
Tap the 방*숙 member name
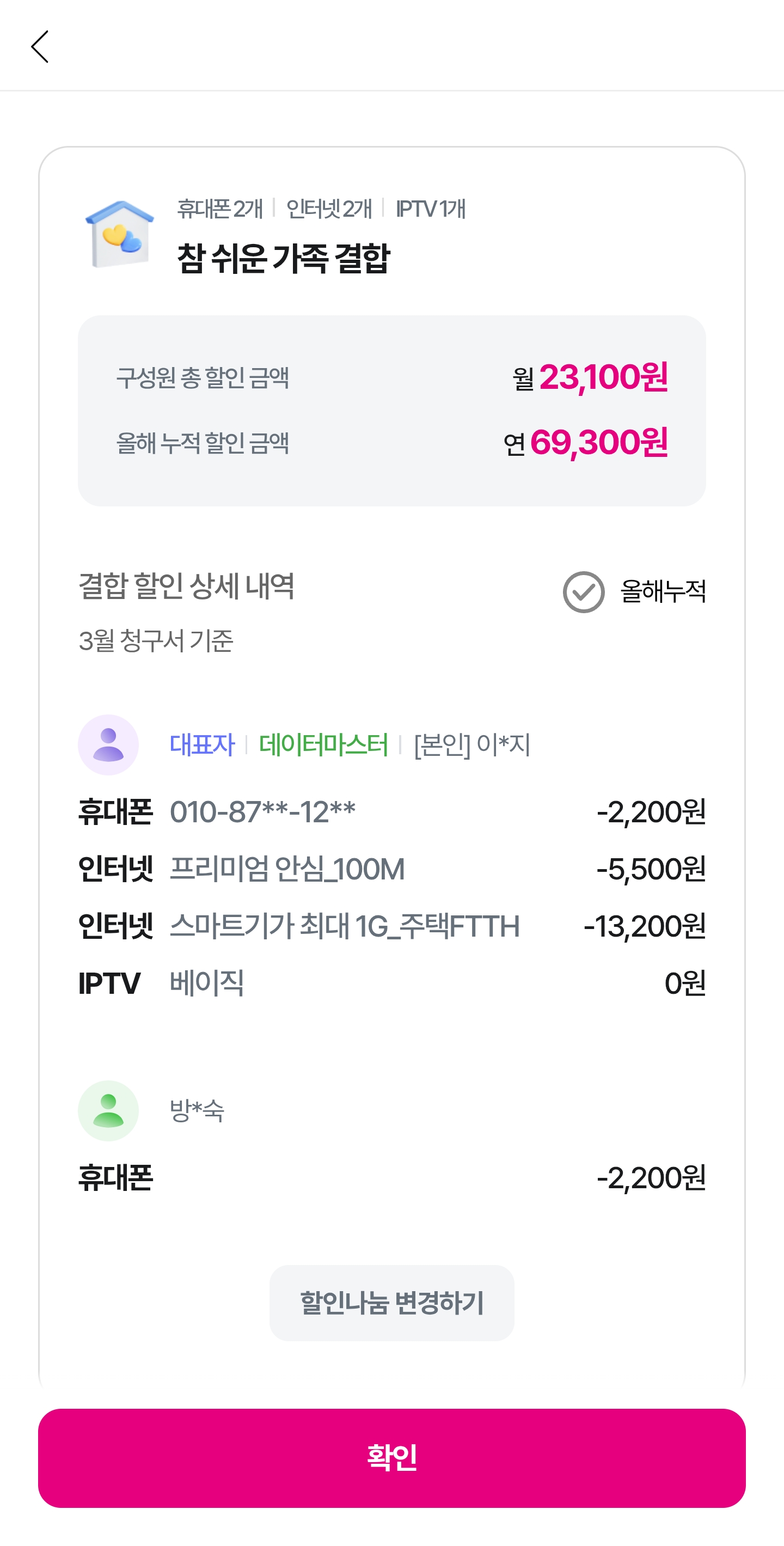click(197, 1110)
